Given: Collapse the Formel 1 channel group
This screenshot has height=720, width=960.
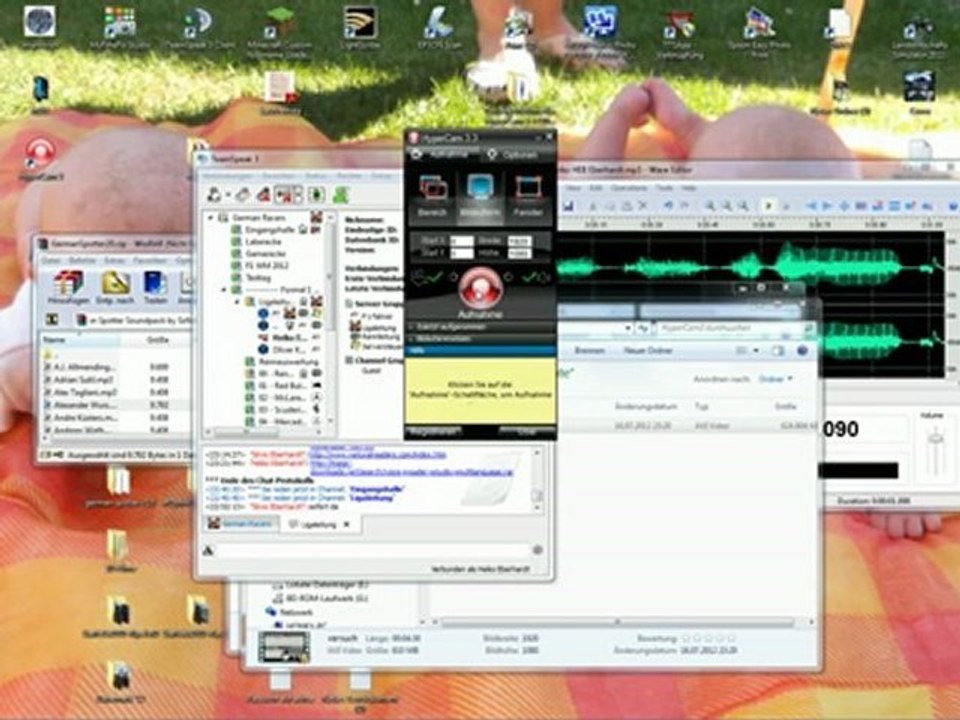Looking at the screenshot, I should (224, 290).
